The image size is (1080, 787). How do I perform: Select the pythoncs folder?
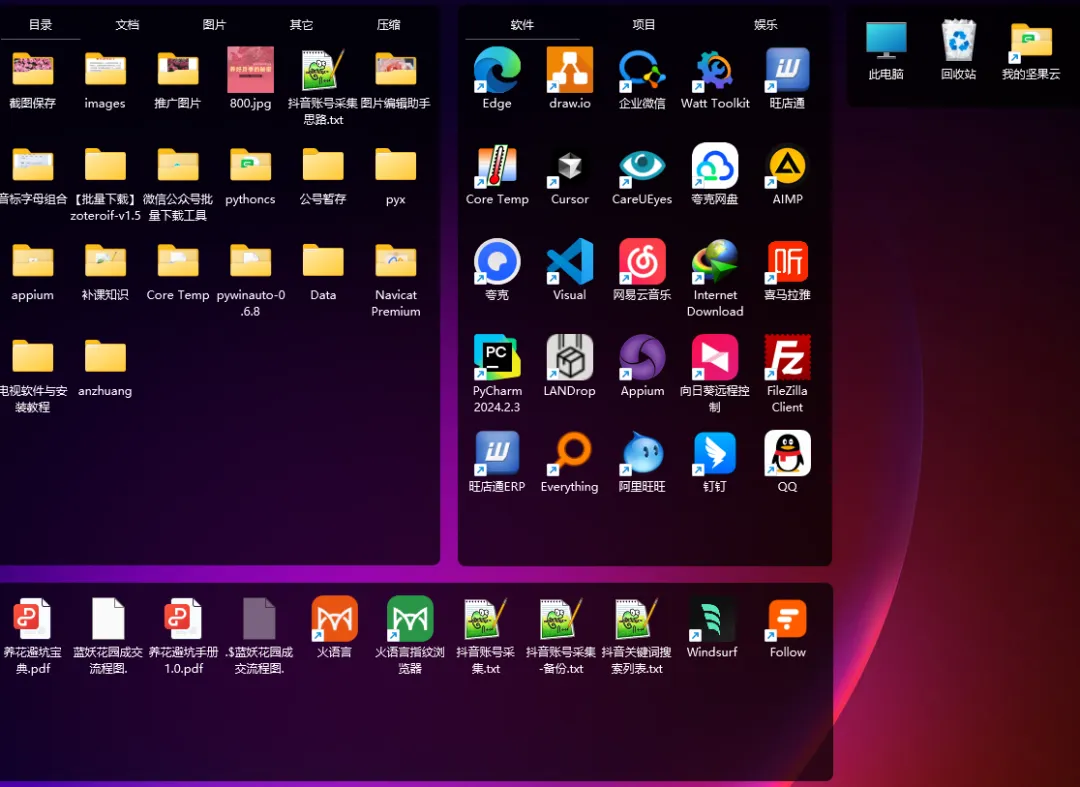[250, 165]
